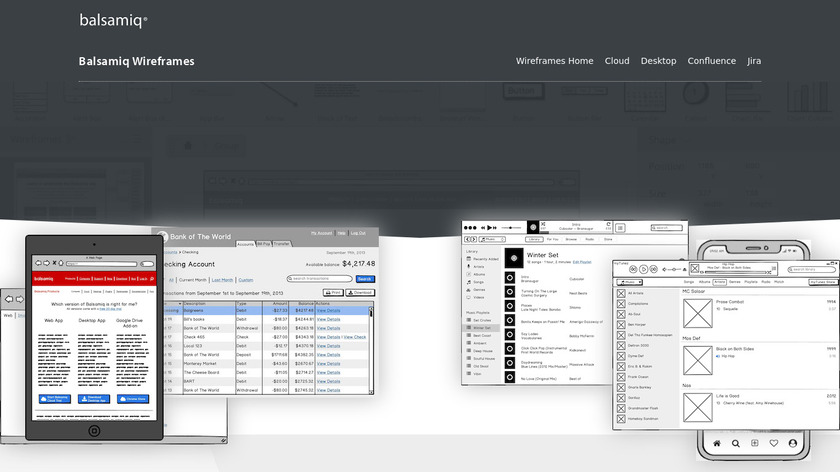The image size is (840, 472).
Task: Click the $4,217.48 available balance
Action: tap(358, 264)
